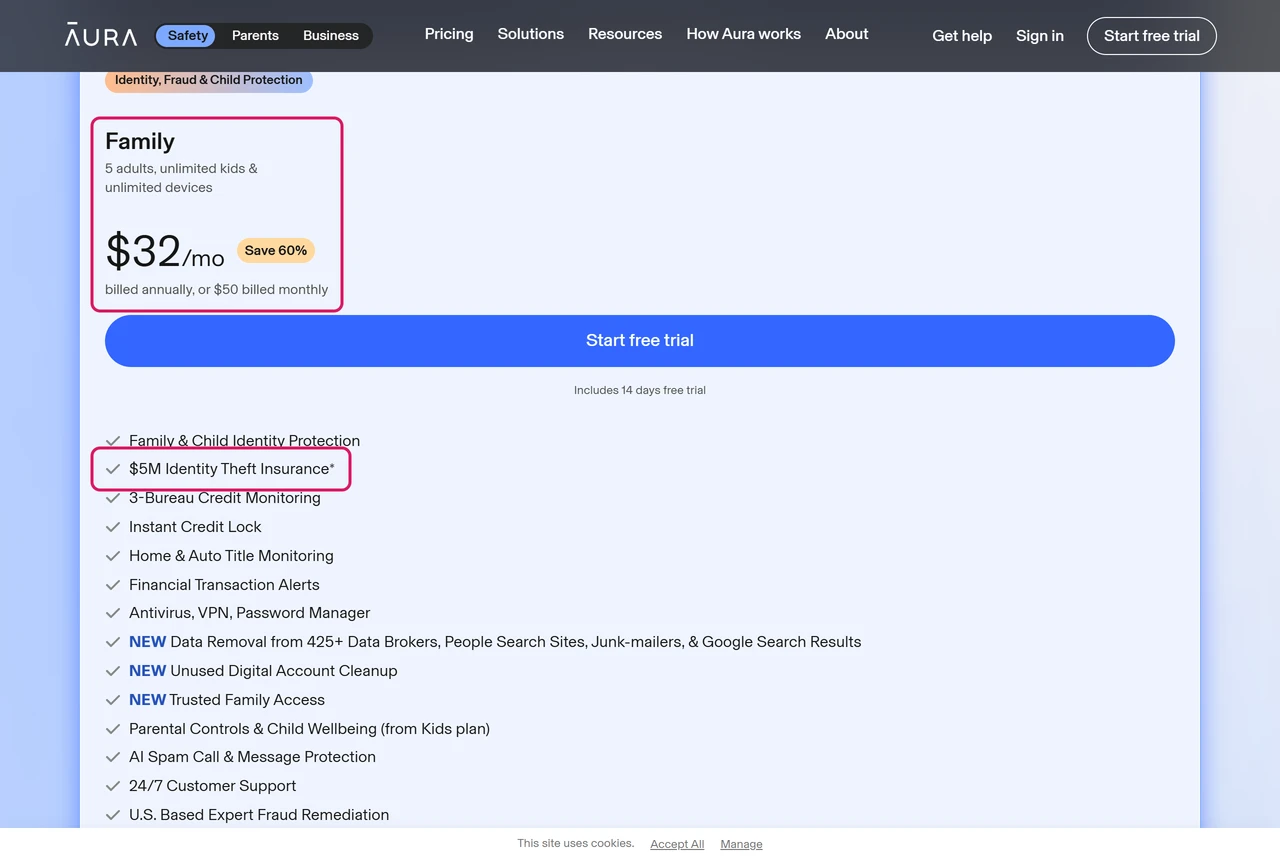Viewport: 1280px width, 860px height.
Task: Click the $32/mo price
Action: point(165,251)
